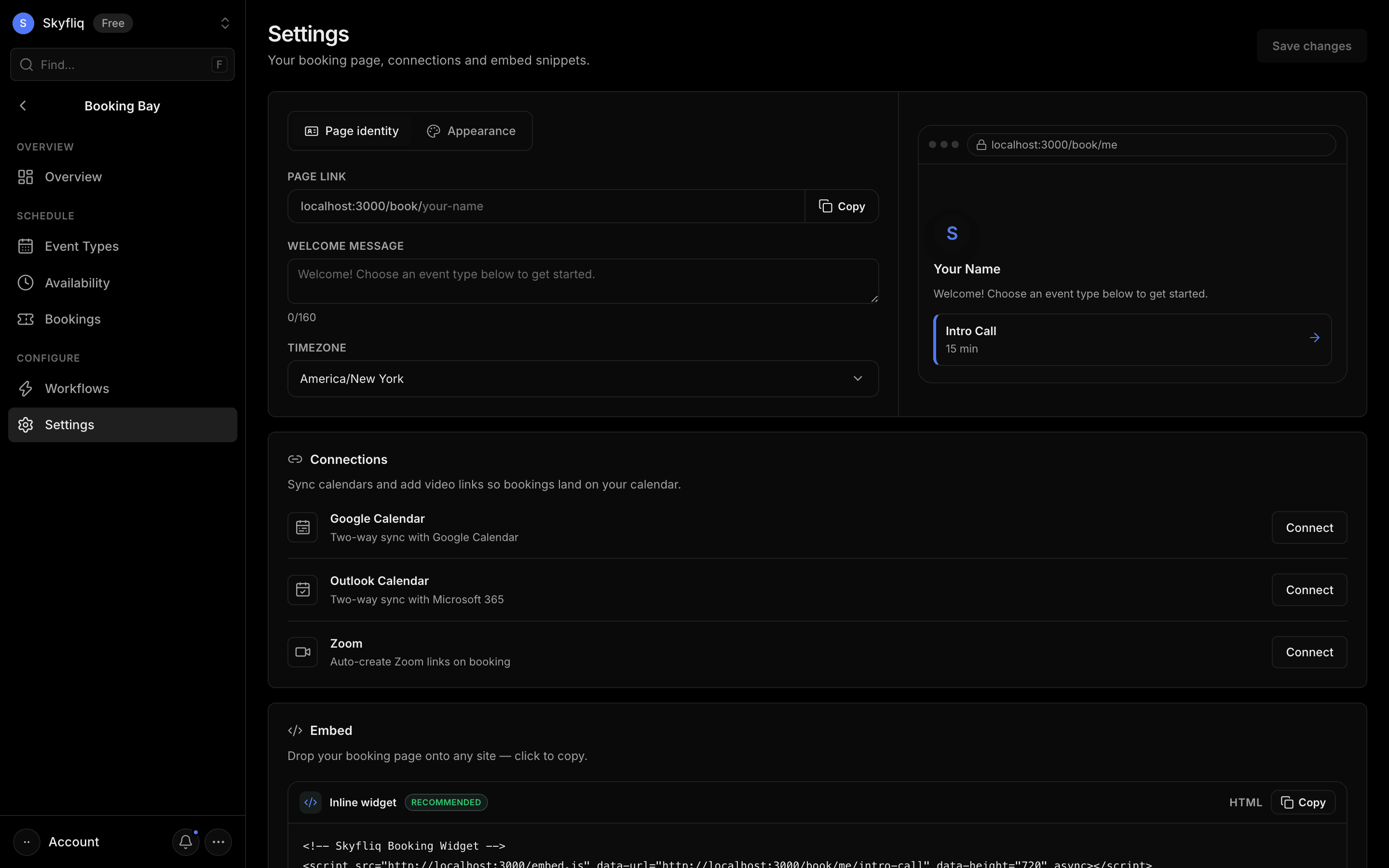Click the preview URL bar localhost:3000/book/me

[1151, 145]
